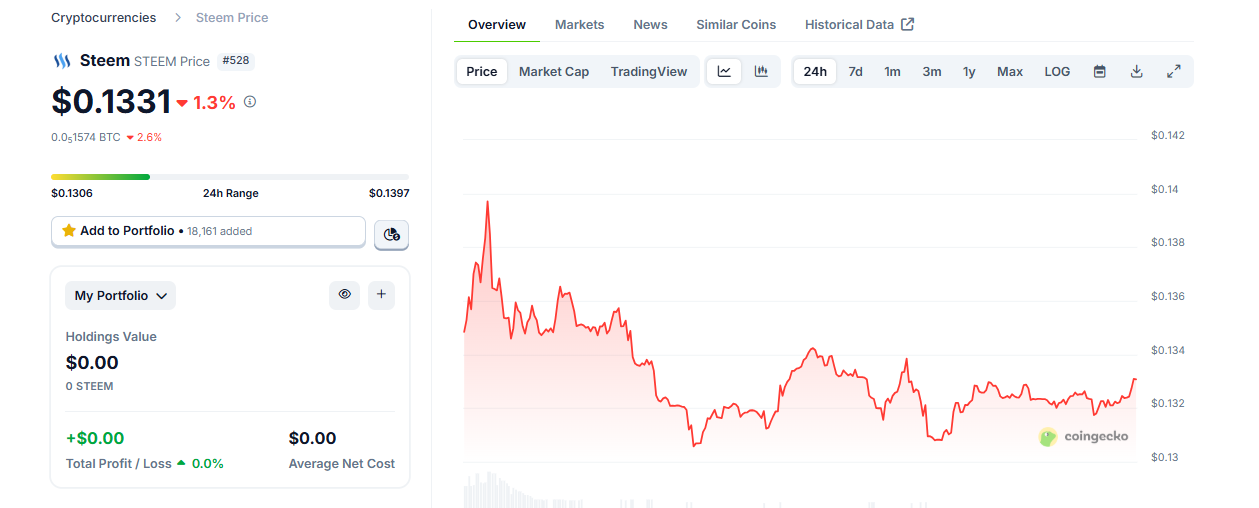This screenshot has height=508, width=1259.
Task: Click the red down arrow by 1.3%
Action: coord(182,103)
